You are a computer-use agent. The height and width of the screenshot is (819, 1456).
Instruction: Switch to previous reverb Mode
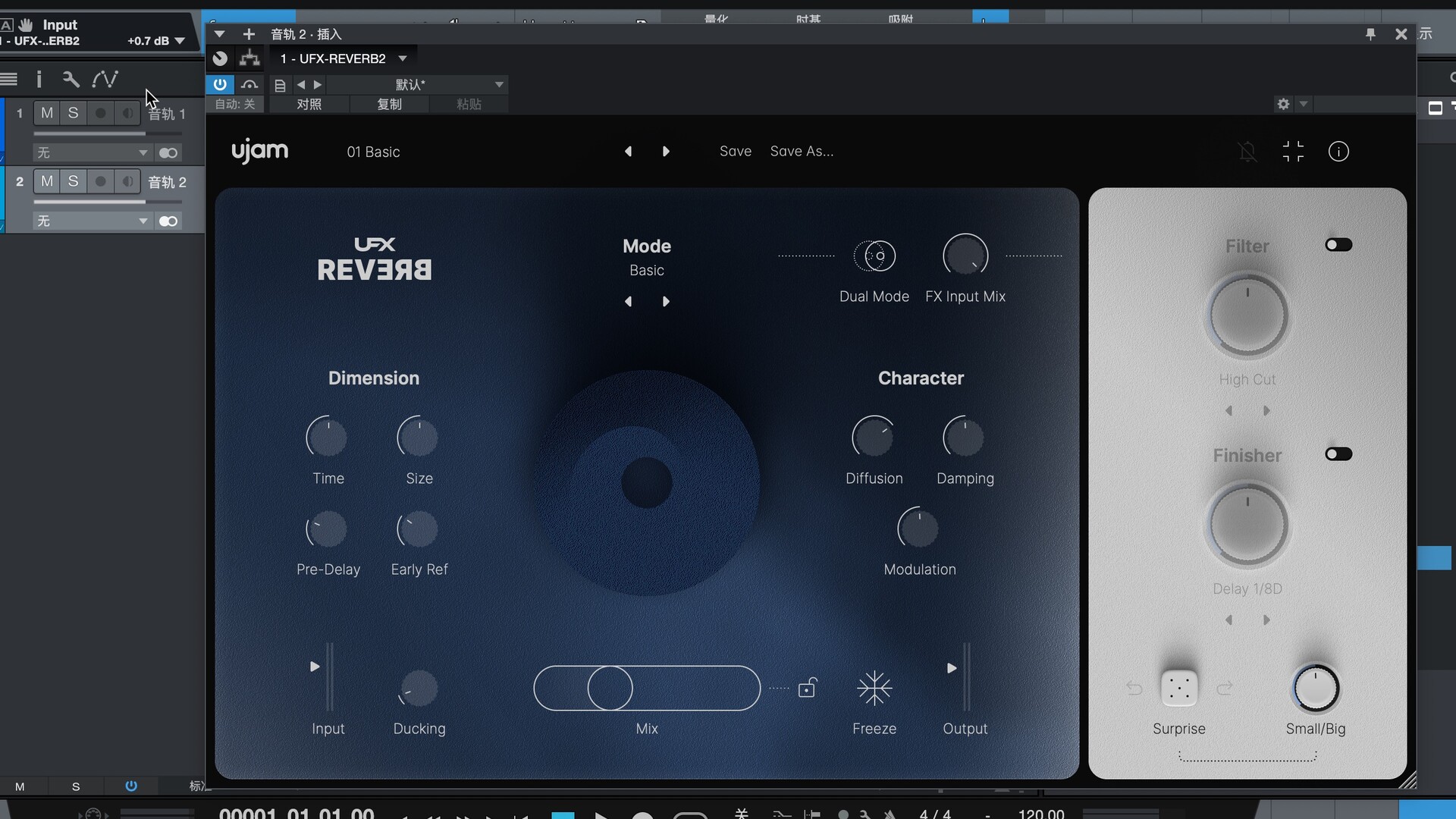point(628,302)
